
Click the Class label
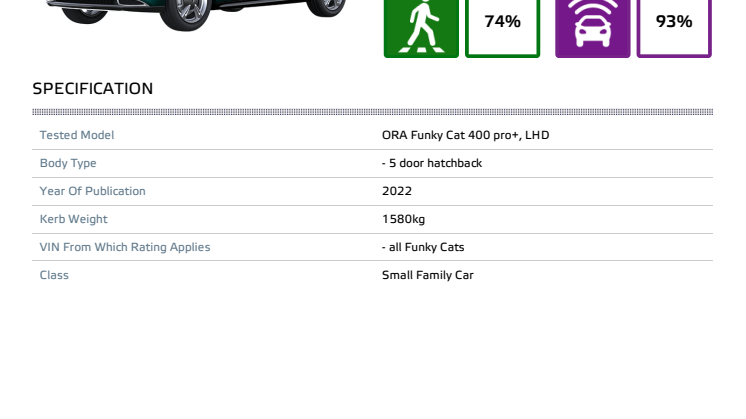tap(54, 275)
